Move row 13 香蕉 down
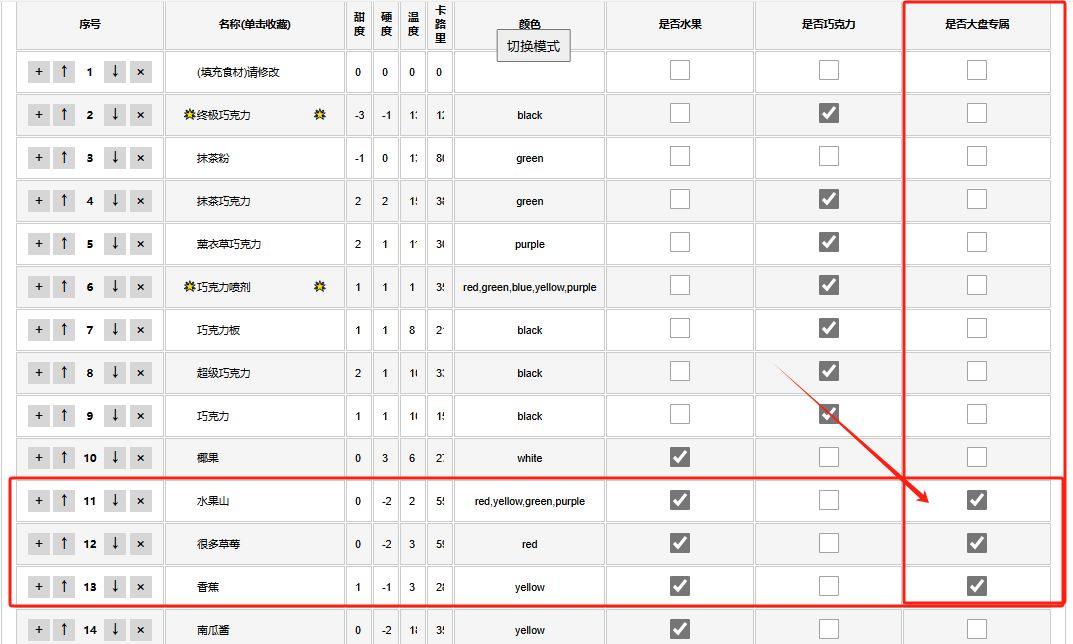This screenshot has width=1073, height=644. click(115, 587)
